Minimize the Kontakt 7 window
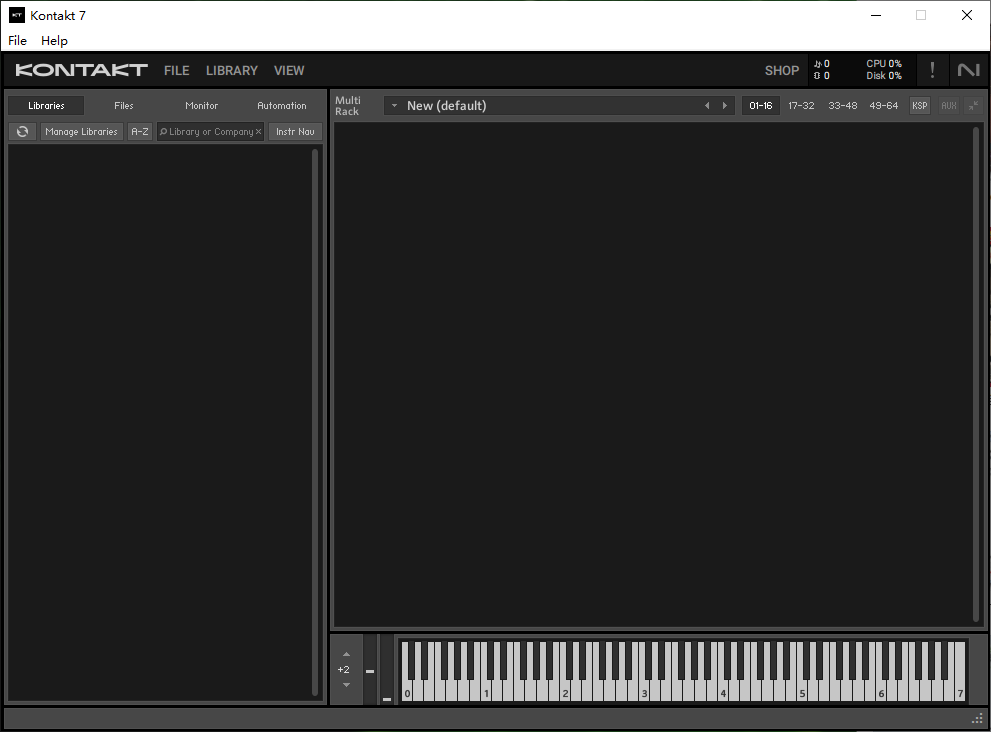The height and width of the screenshot is (732, 991). [876, 15]
